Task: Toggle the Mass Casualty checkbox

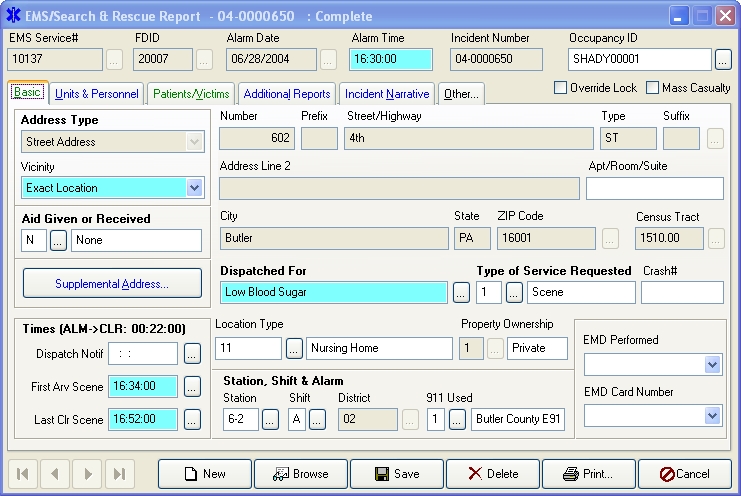Action: (x=653, y=88)
